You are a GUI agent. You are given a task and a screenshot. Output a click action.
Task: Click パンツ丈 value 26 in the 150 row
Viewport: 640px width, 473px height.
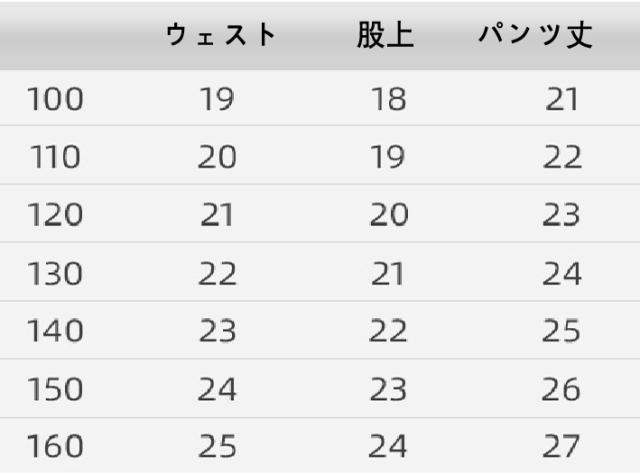[x=561, y=389]
